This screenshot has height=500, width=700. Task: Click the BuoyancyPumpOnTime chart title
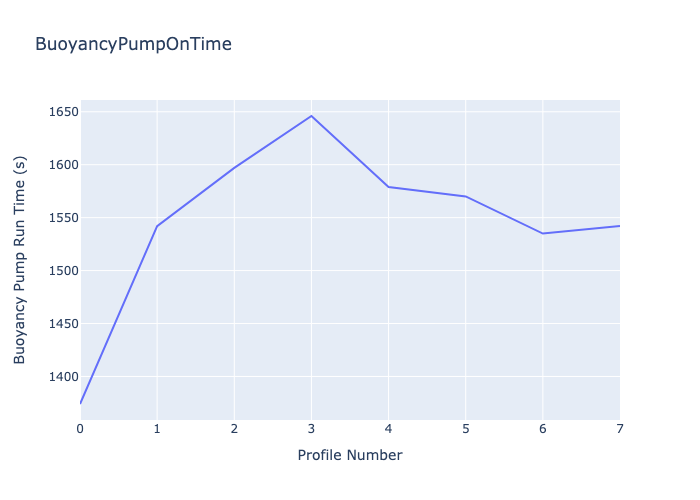click(133, 44)
